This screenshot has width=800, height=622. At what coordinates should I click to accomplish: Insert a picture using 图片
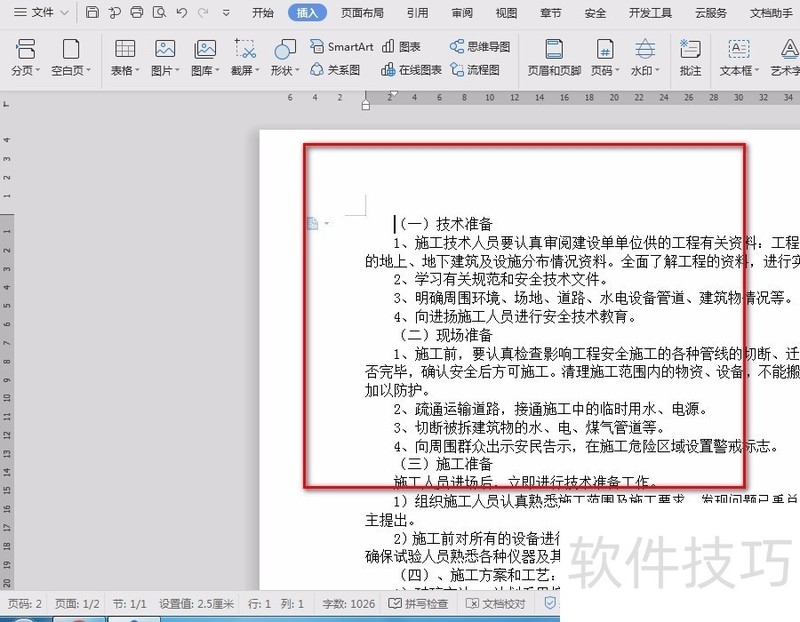tap(165, 58)
